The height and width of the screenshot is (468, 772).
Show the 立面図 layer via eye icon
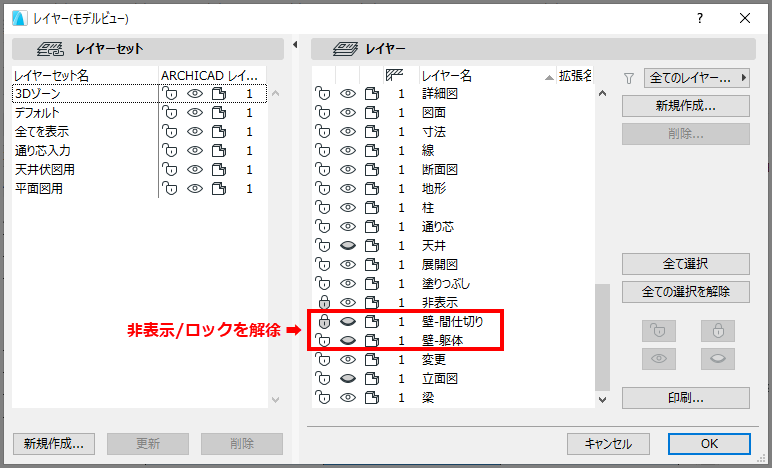point(348,378)
